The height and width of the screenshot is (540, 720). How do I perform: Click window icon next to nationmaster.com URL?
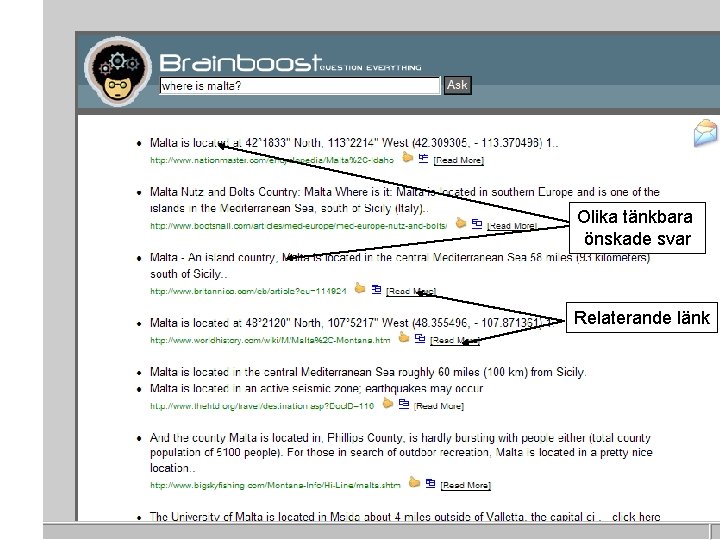pyautogui.click(x=423, y=158)
